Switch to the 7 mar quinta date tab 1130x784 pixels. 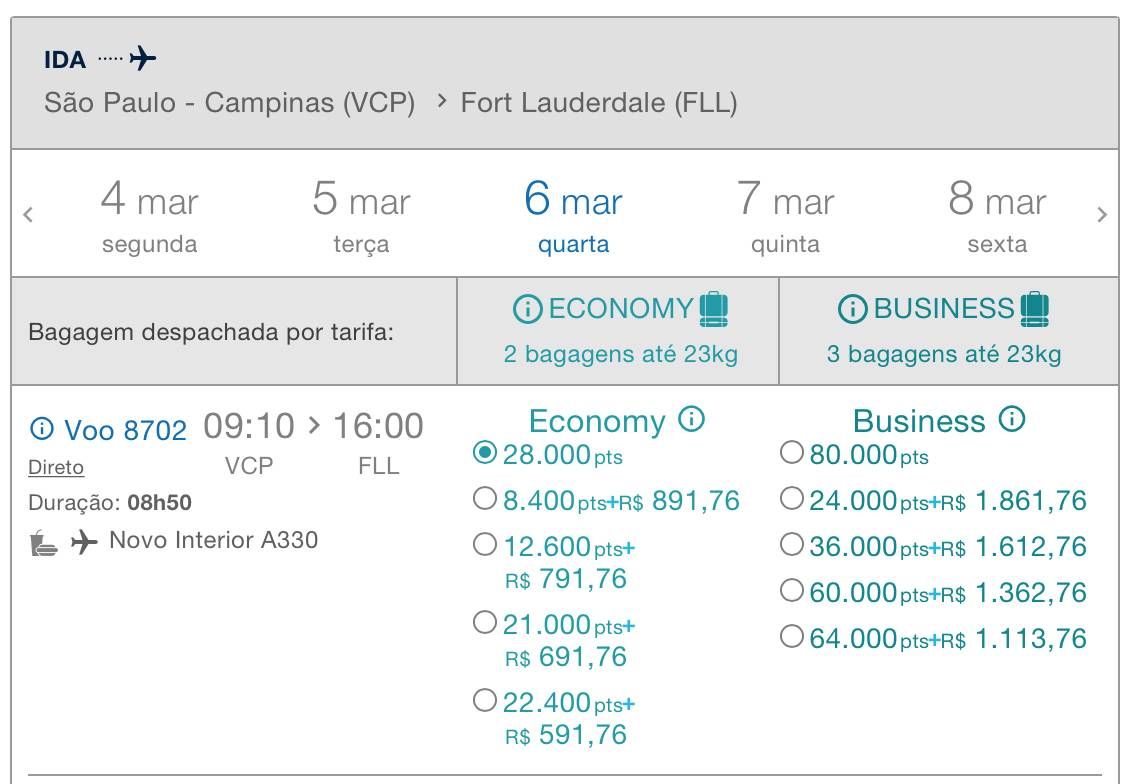tap(785, 215)
